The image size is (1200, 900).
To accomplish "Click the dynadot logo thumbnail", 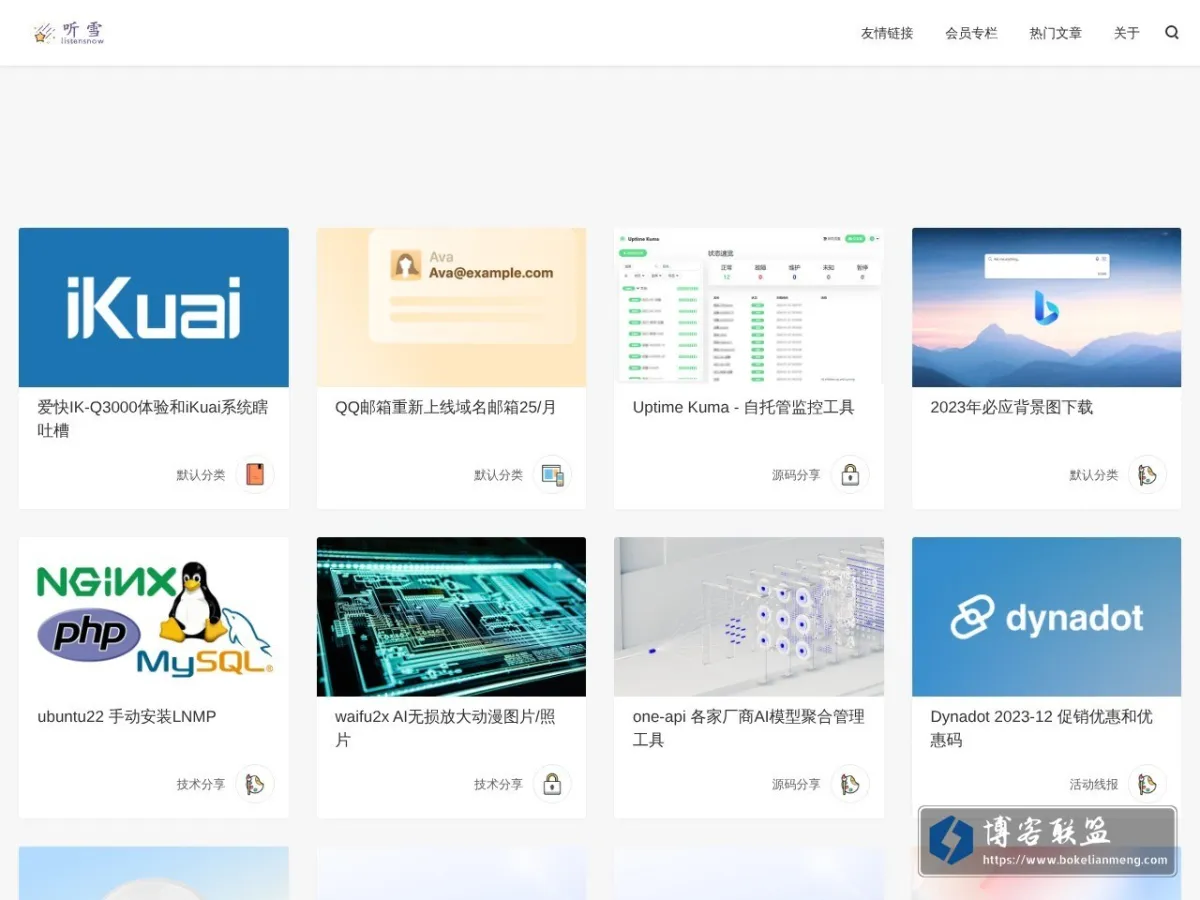I will point(1046,617).
